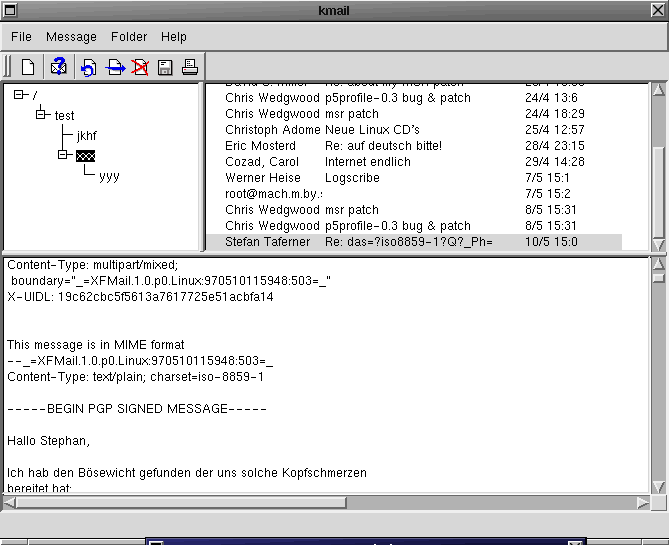669x545 pixels.
Task: Select the Stefan Taferner message row
Action: tap(414, 242)
